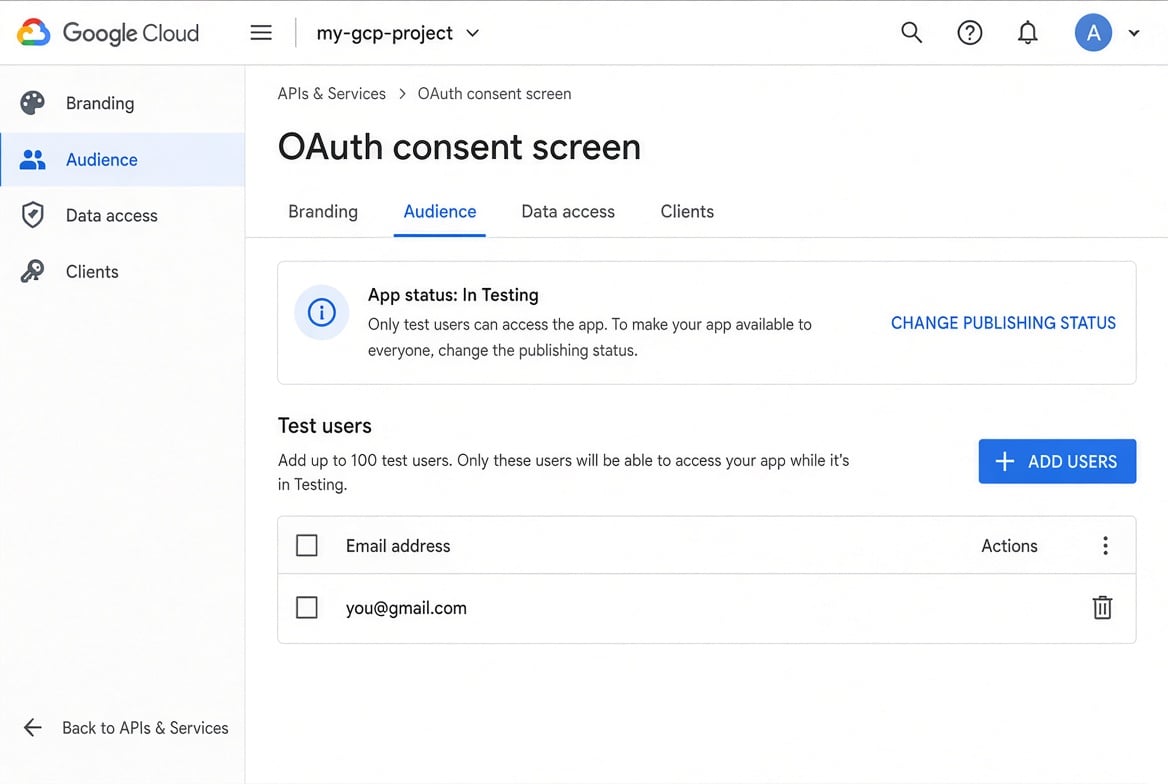Click the OAuth consent screen breadcrumb

tap(494, 94)
